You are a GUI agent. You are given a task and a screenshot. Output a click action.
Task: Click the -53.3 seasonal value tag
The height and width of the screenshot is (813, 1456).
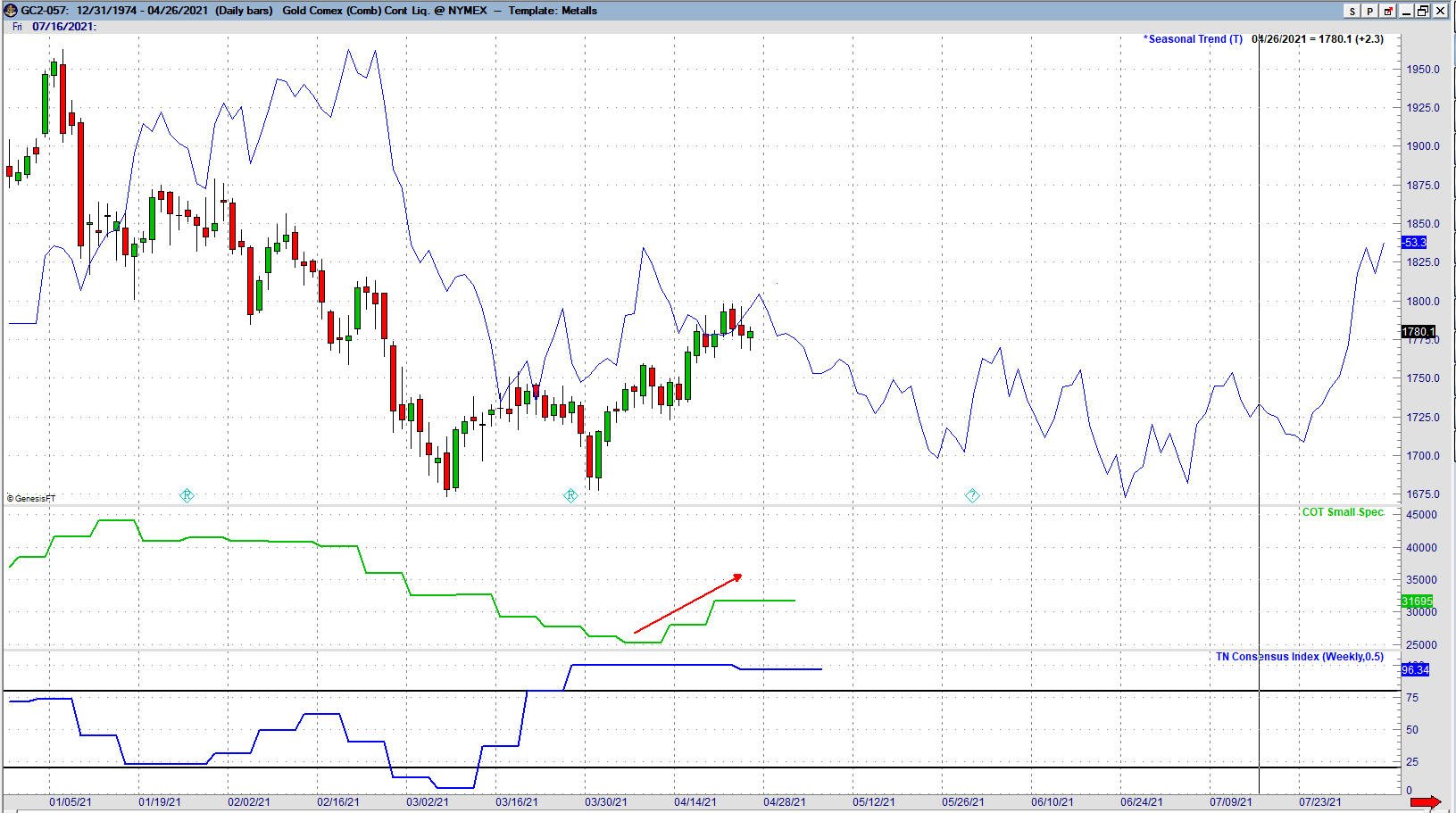pos(1414,243)
